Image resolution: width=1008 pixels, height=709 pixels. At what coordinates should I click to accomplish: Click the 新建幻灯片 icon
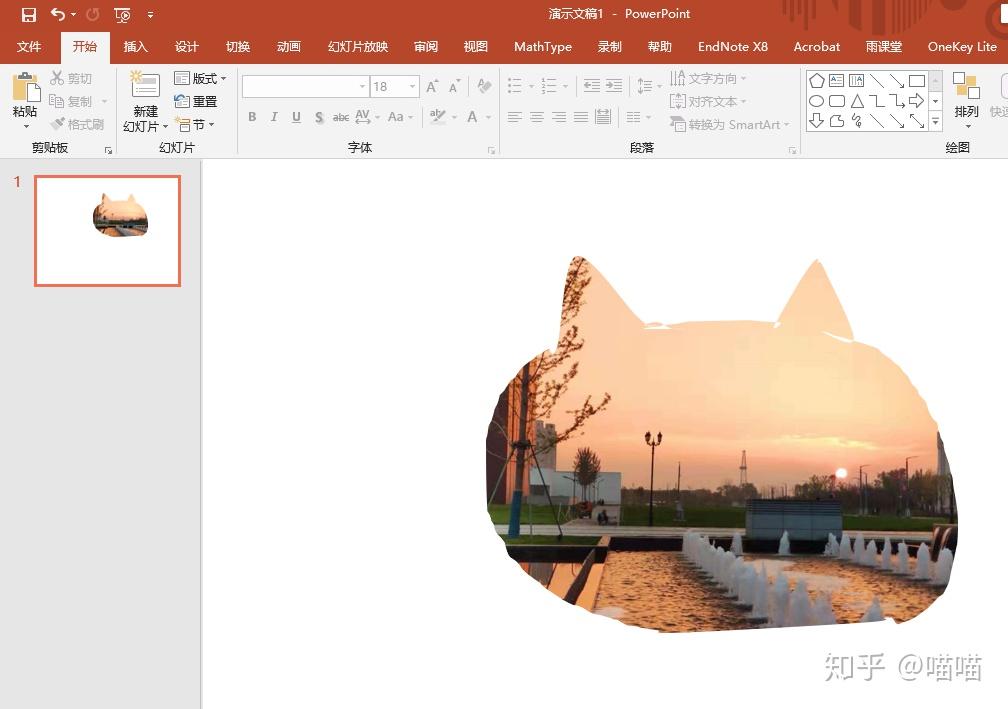point(145,85)
